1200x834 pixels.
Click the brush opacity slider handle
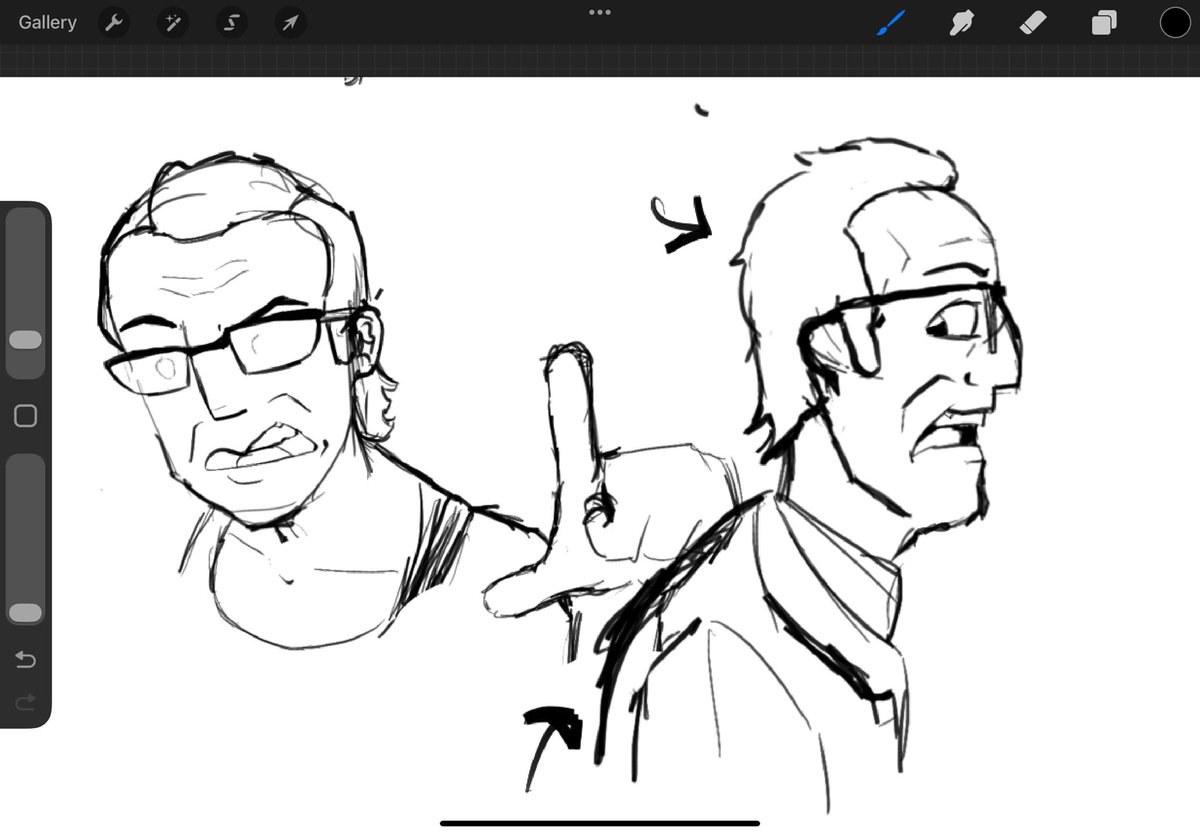25,612
